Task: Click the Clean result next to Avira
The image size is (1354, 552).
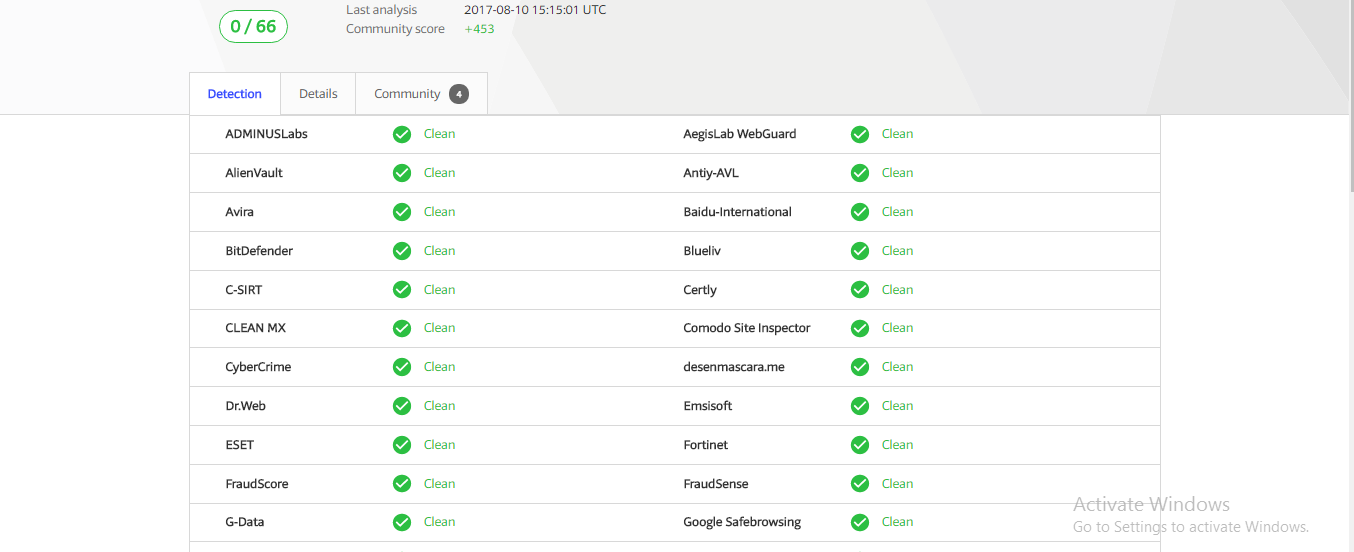Action: 440,212
